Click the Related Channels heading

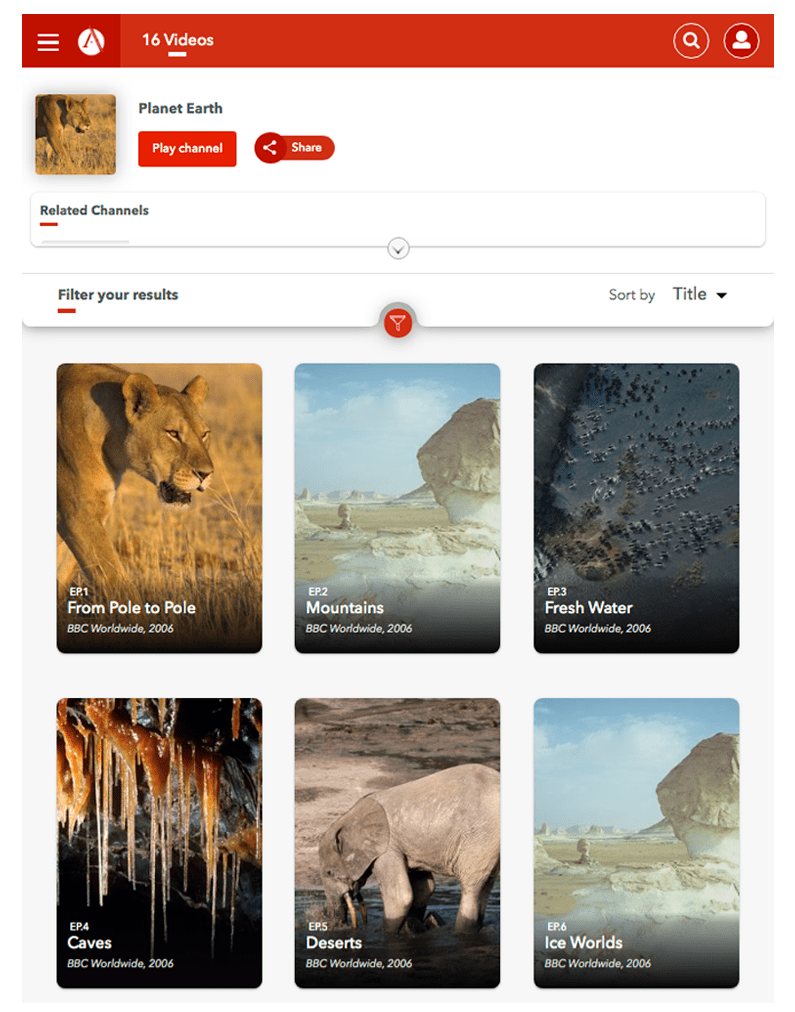pos(94,210)
